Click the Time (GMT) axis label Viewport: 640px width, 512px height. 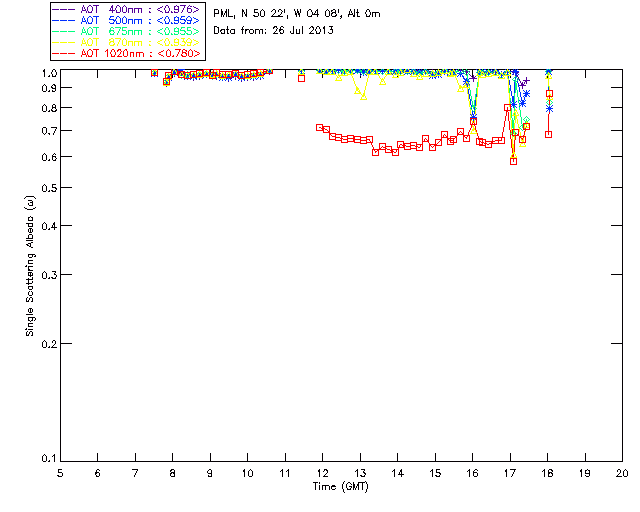click(341, 486)
